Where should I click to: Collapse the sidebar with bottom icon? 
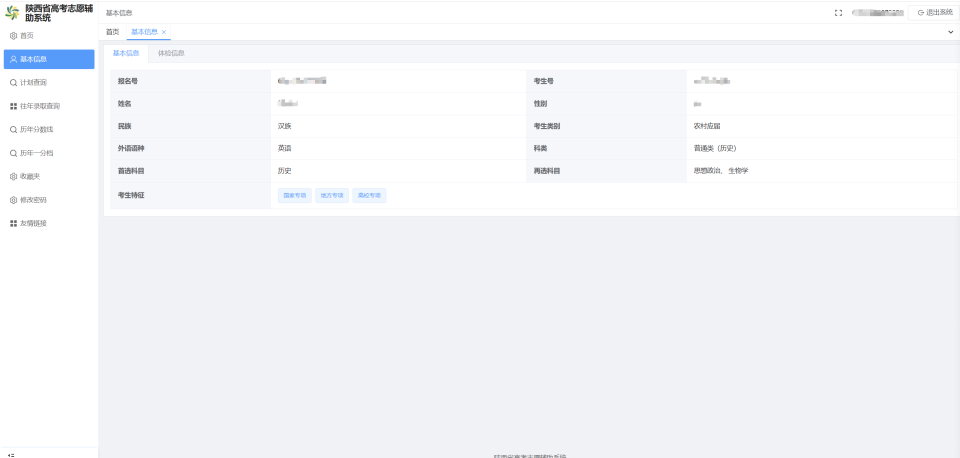coord(11,455)
